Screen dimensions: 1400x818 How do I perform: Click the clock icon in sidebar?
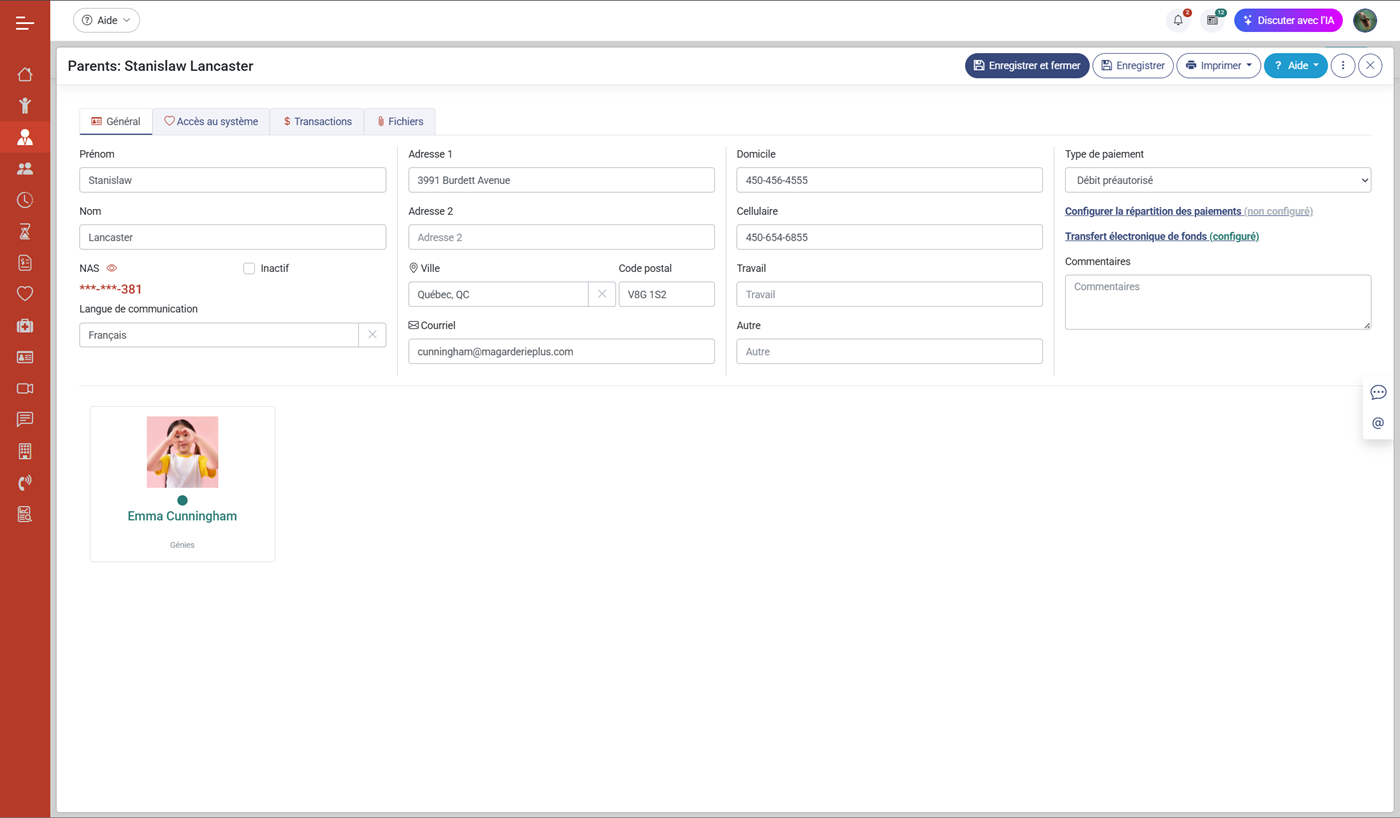[x=25, y=200]
